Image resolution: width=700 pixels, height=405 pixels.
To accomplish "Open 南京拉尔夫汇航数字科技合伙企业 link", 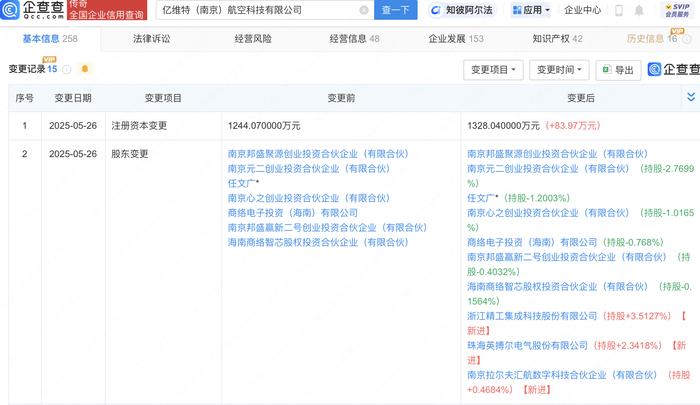I will pyautogui.click(x=562, y=375).
